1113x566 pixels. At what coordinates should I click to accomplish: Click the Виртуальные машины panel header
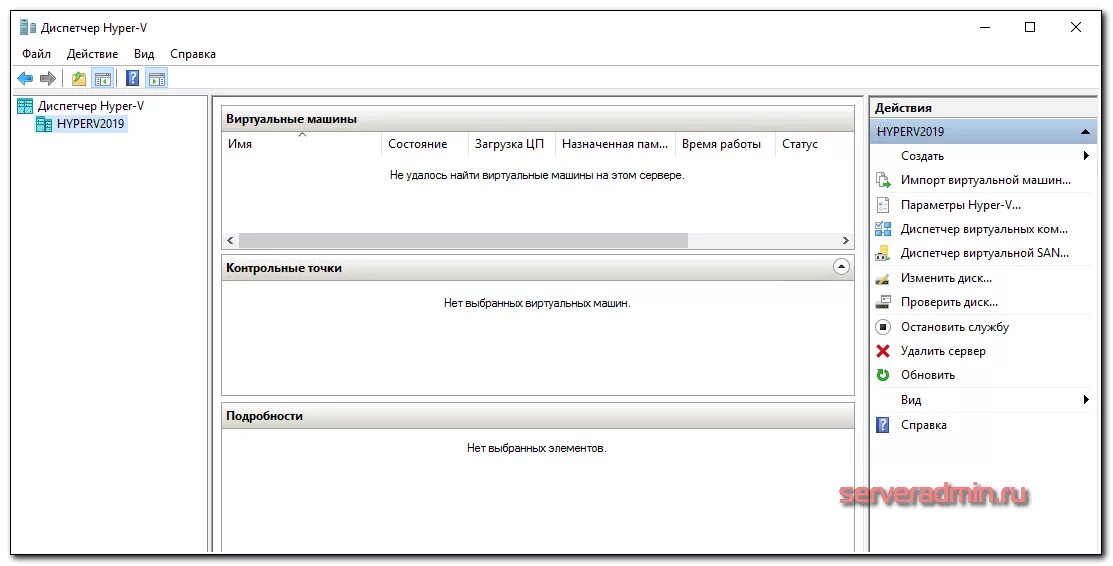point(537,119)
